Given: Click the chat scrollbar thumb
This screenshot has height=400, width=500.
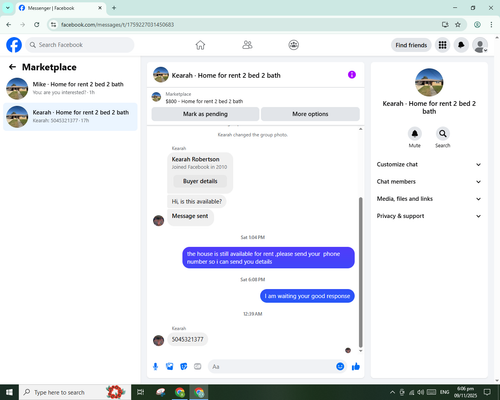Looking at the screenshot, I should (x=360, y=272).
